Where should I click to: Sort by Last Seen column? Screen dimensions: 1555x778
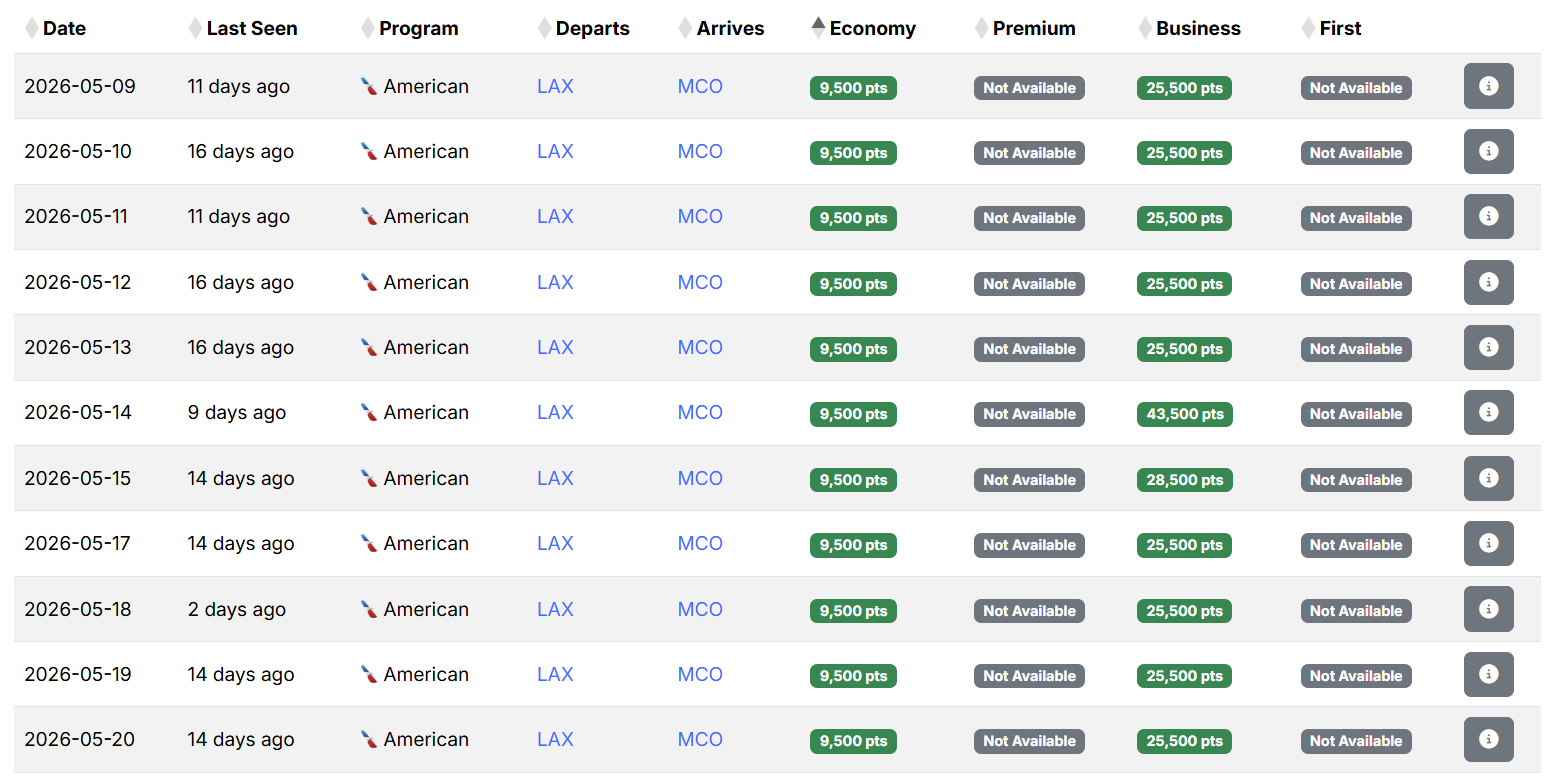click(x=251, y=28)
